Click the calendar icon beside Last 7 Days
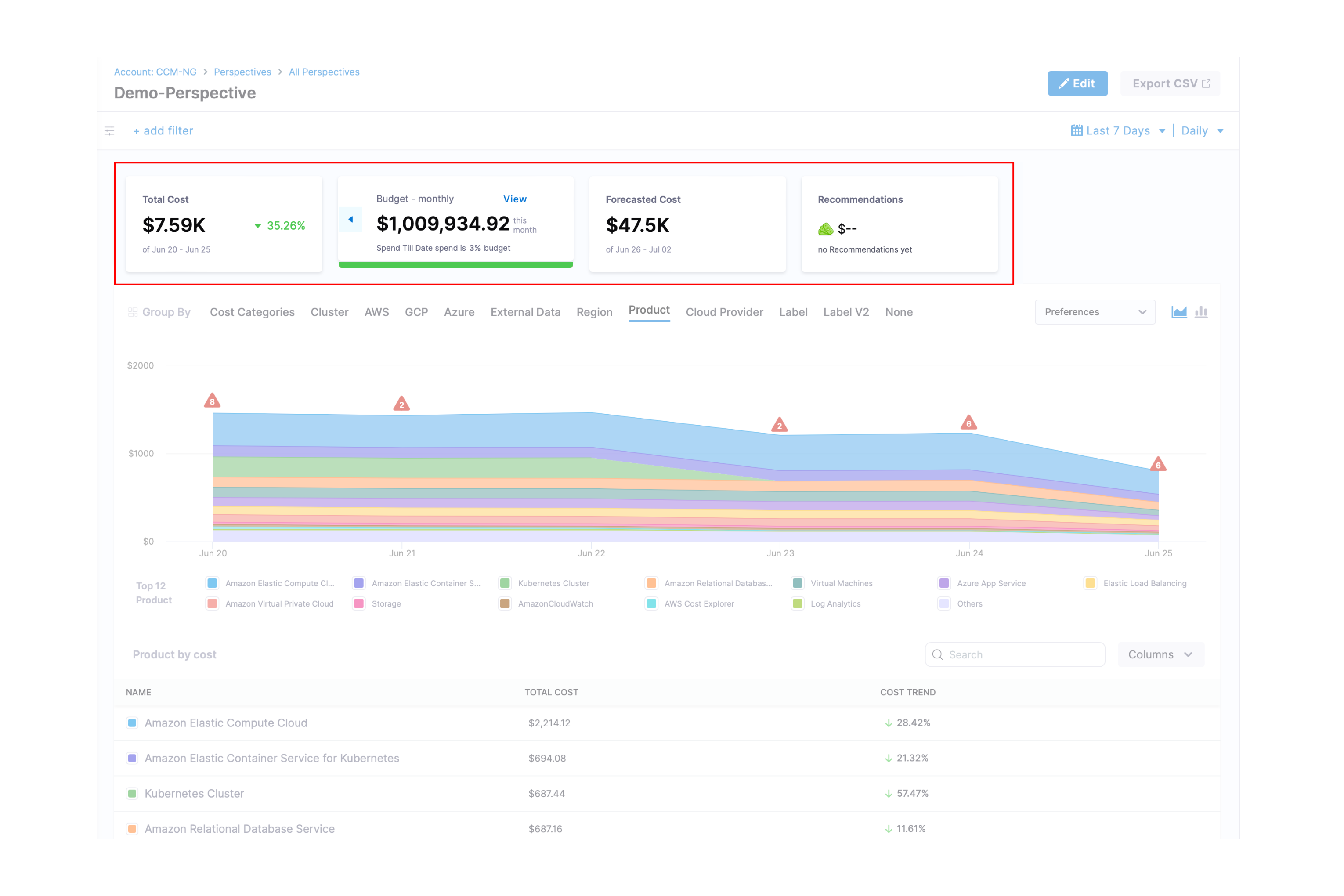This screenshot has height=896, width=1344. click(1076, 131)
